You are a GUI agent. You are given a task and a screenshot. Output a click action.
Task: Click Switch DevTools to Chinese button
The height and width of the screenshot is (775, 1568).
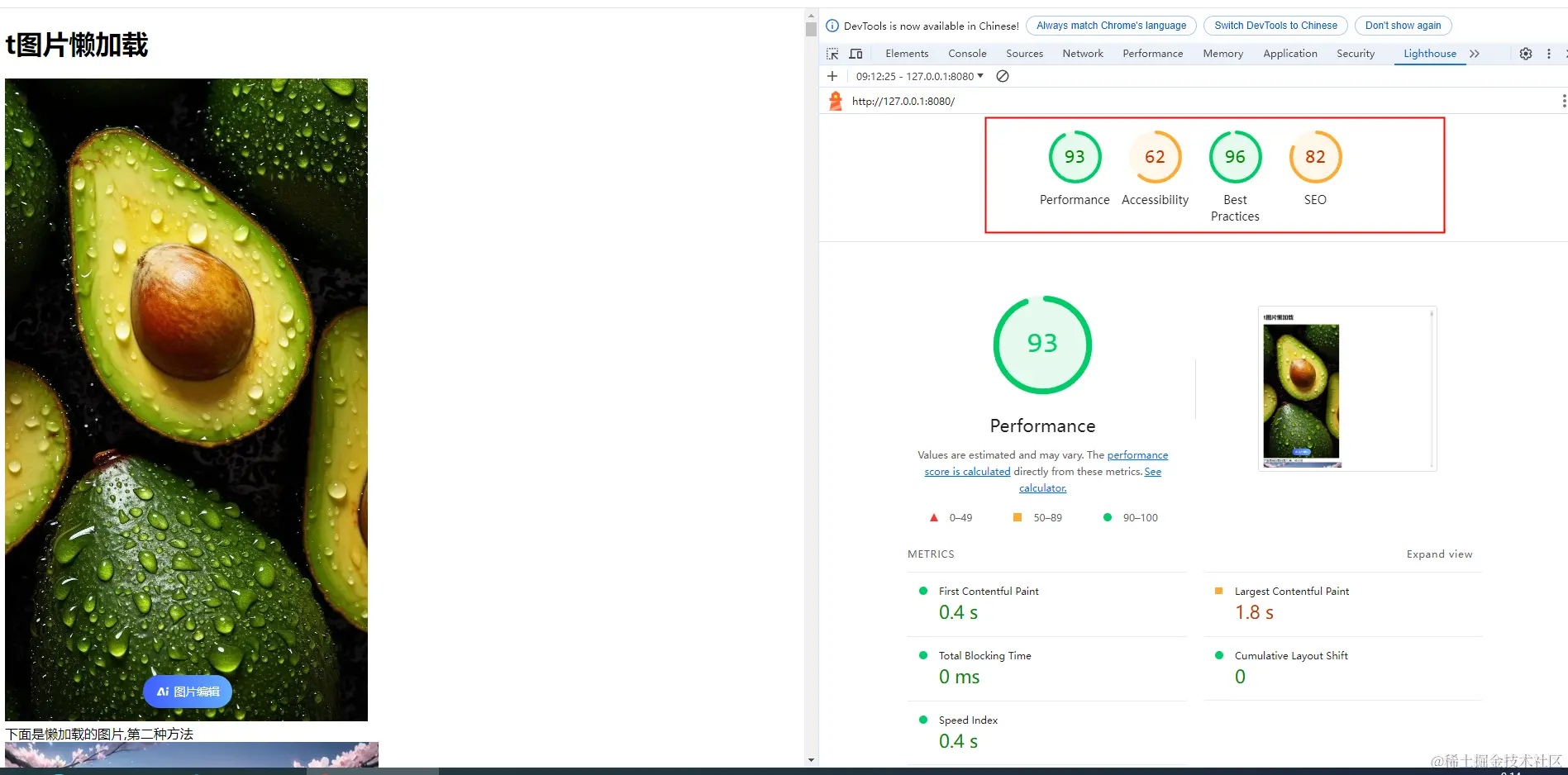click(x=1275, y=26)
